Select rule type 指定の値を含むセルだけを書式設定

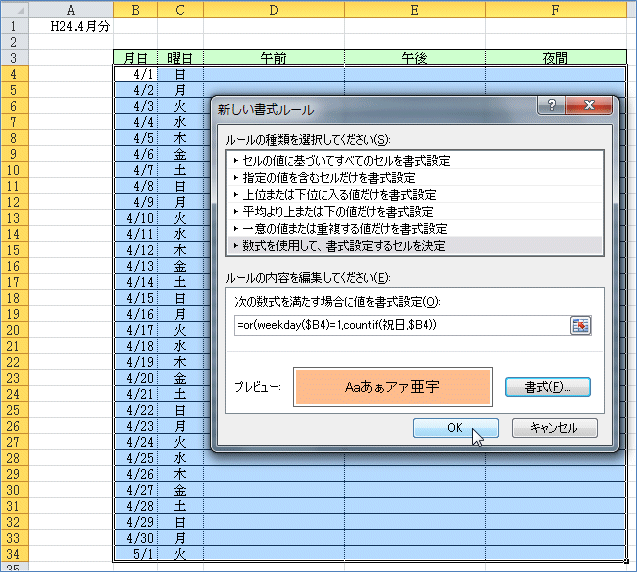pyautogui.click(x=415, y=178)
